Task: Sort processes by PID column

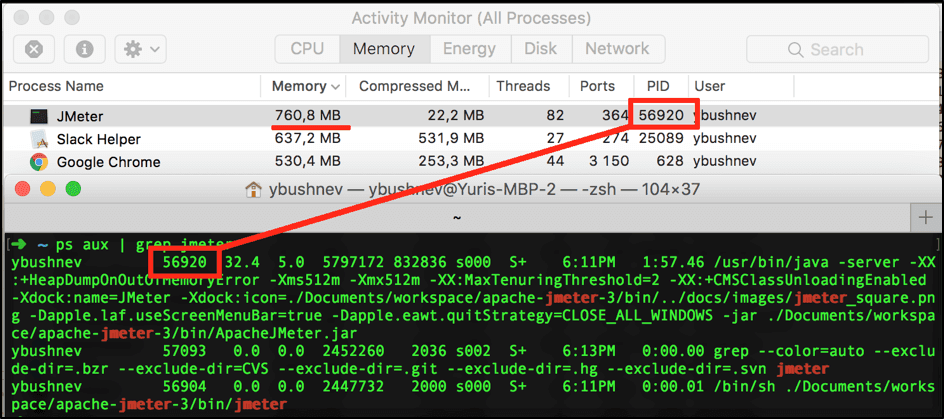Action: pos(657,86)
